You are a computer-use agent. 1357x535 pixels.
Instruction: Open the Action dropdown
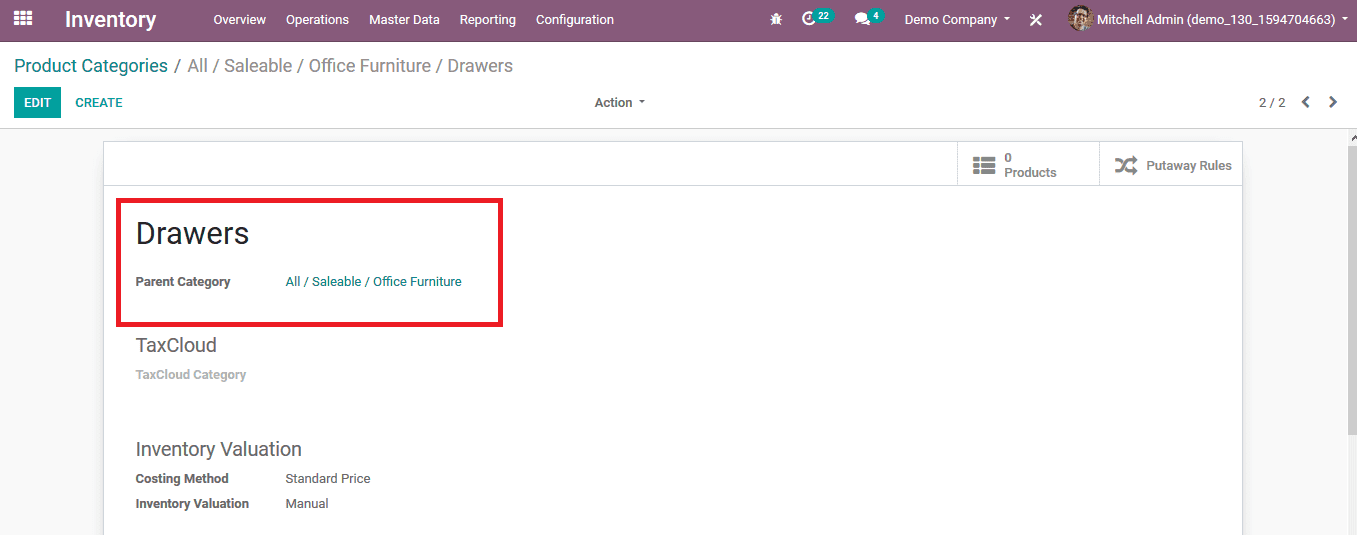coord(620,103)
